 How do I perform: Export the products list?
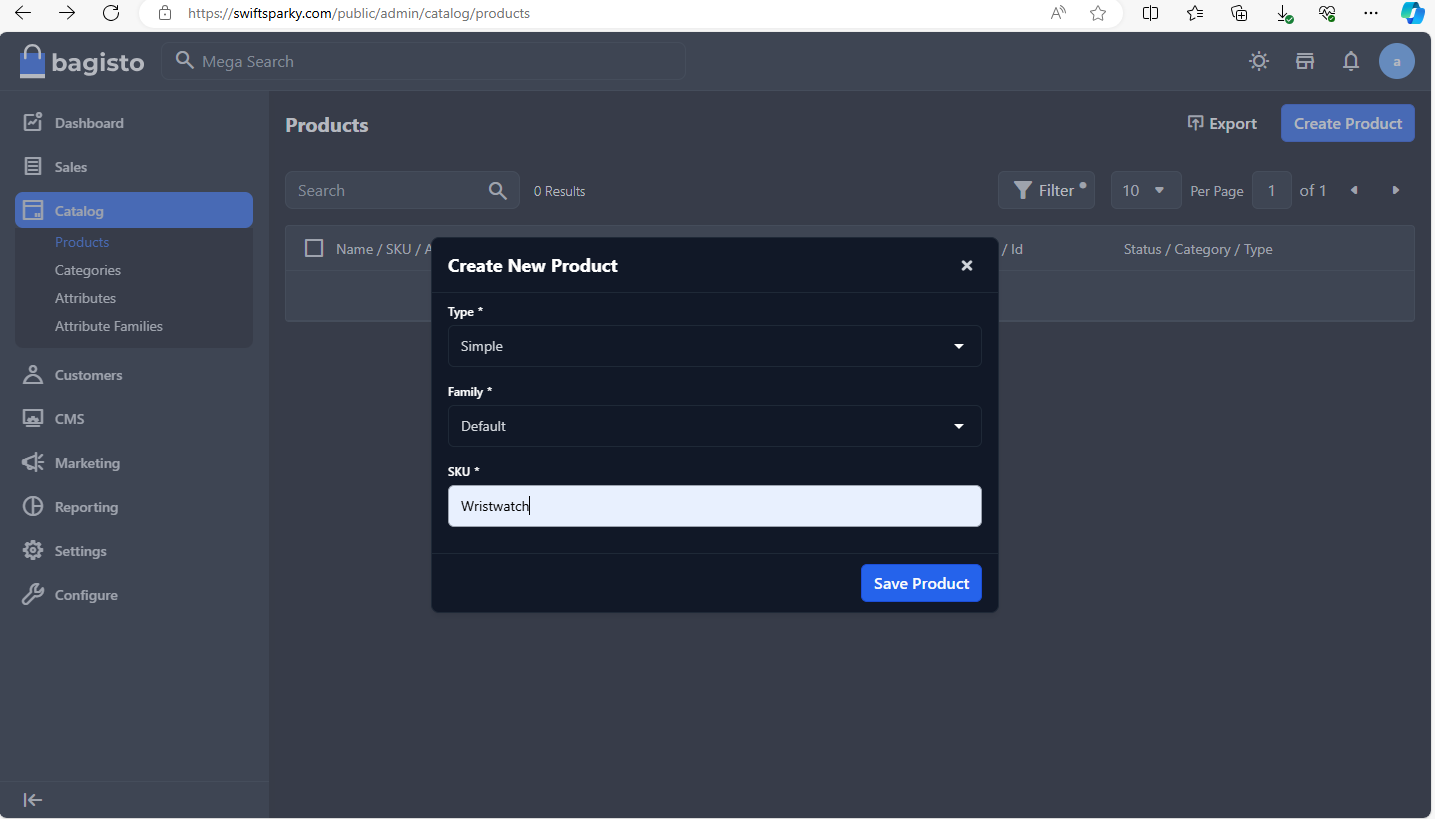1222,123
